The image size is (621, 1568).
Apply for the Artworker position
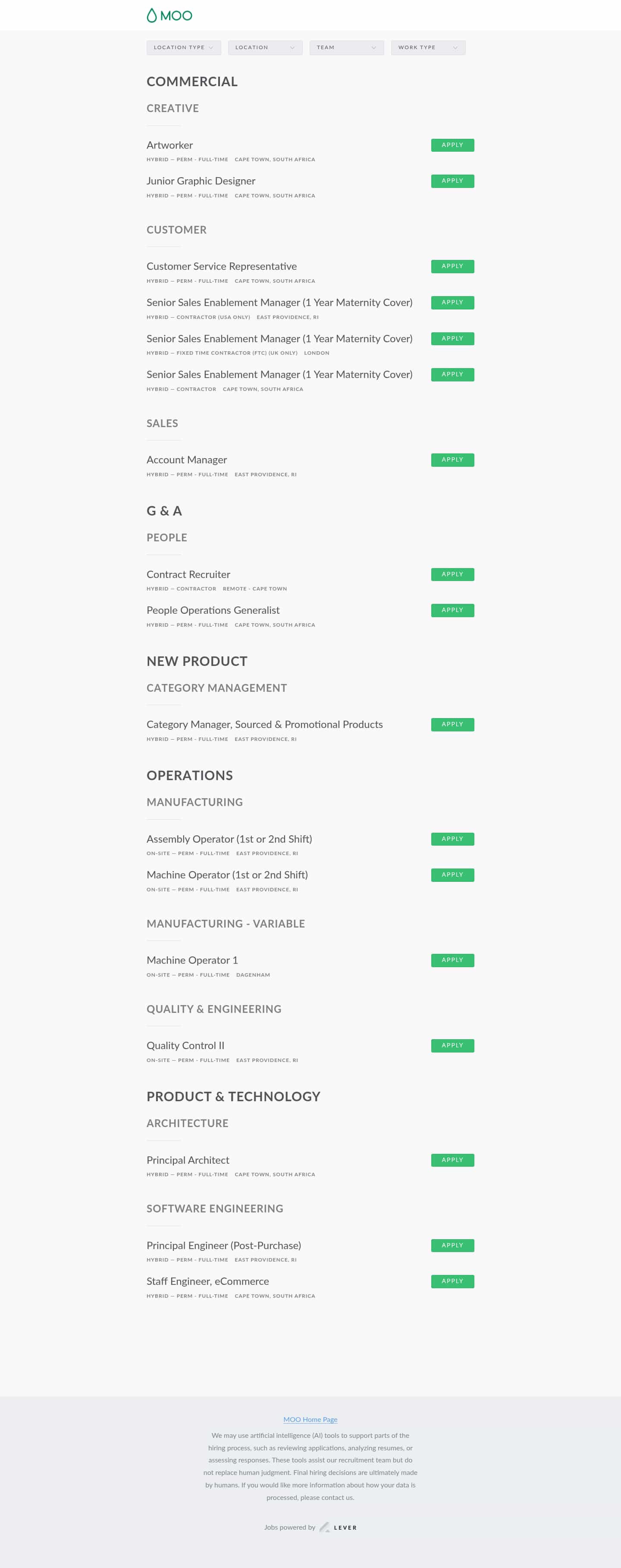coord(452,145)
